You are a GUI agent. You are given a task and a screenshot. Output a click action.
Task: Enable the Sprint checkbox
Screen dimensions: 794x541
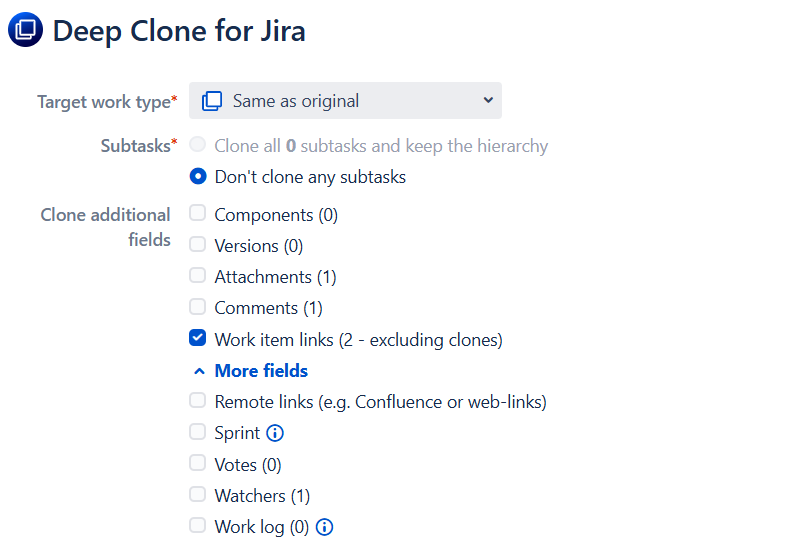(198, 432)
